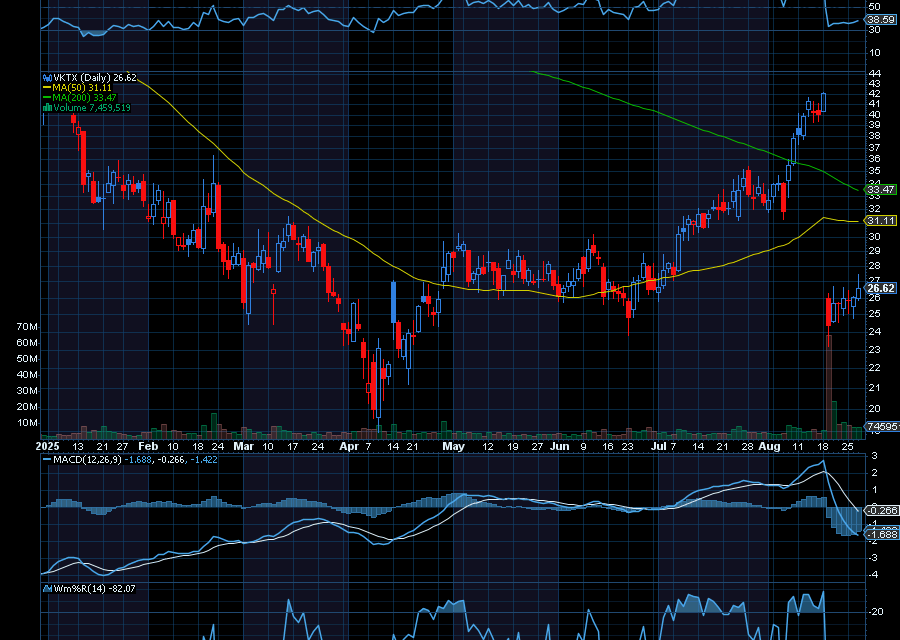This screenshot has width=900, height=640.
Task: Click the 44 label on price axis
Action: click(x=874, y=73)
